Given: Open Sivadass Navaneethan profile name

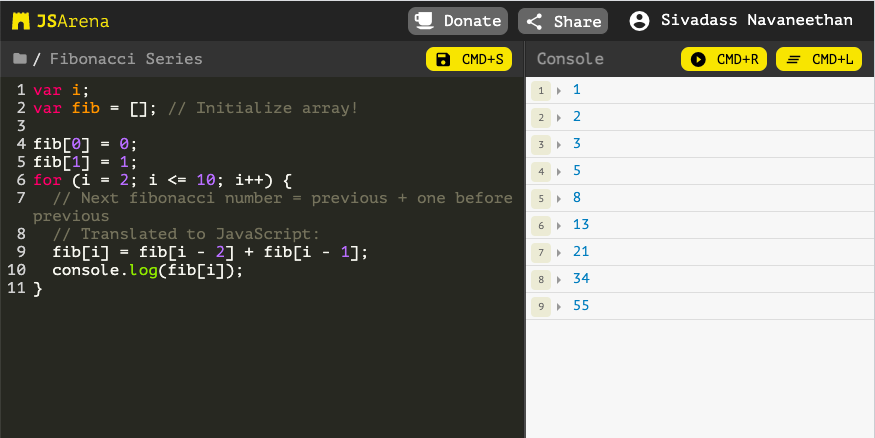Looking at the screenshot, I should (757, 20).
